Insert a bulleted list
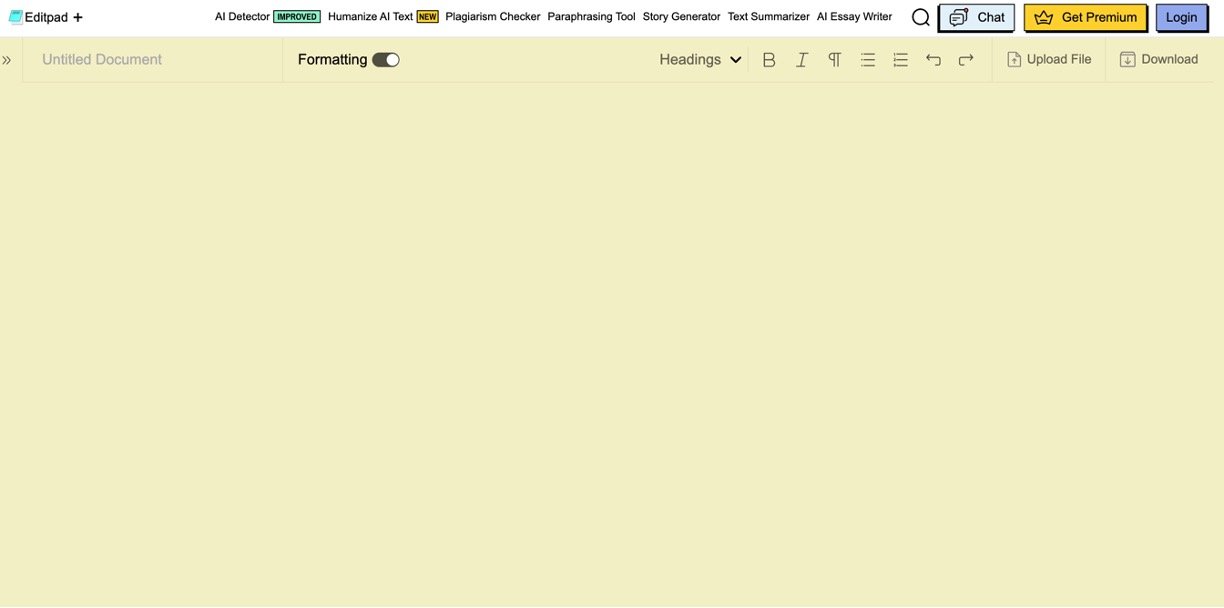Screen dimensions: 1224x608 [868, 60]
